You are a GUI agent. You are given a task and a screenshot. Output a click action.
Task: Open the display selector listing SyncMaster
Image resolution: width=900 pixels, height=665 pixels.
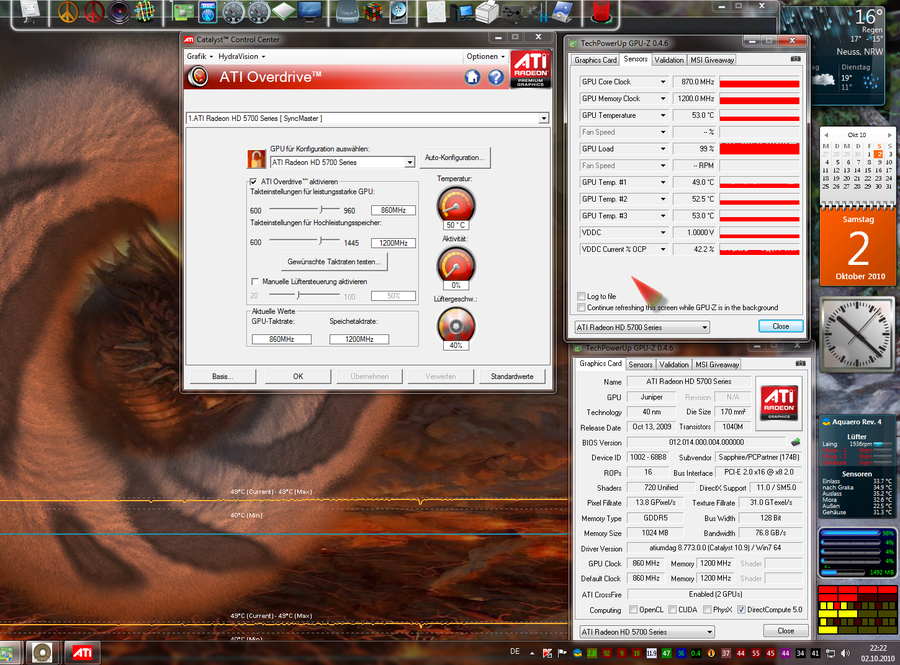[x=367, y=118]
